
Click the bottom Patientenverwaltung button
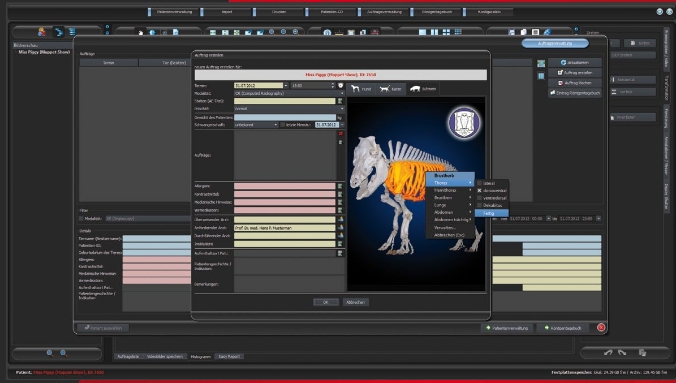[x=507, y=328]
